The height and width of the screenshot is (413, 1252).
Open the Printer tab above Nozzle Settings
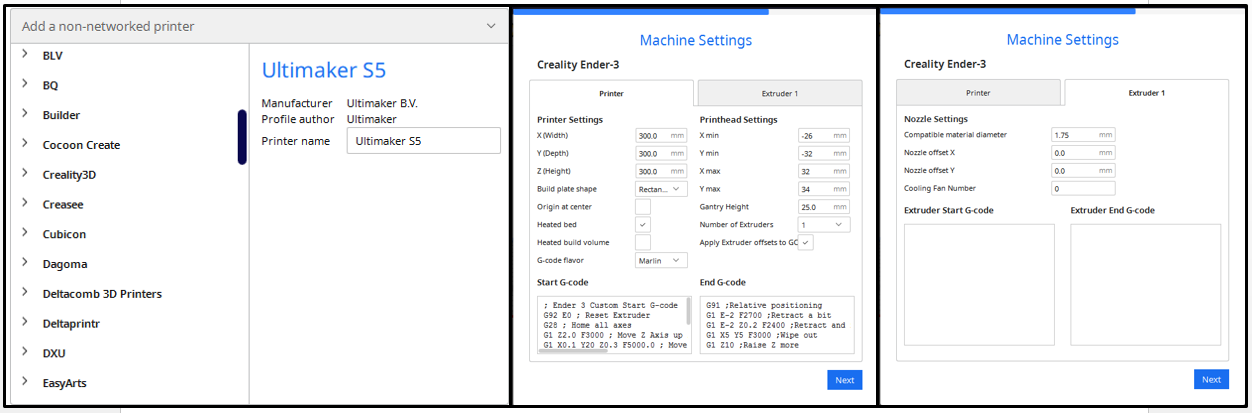point(978,93)
